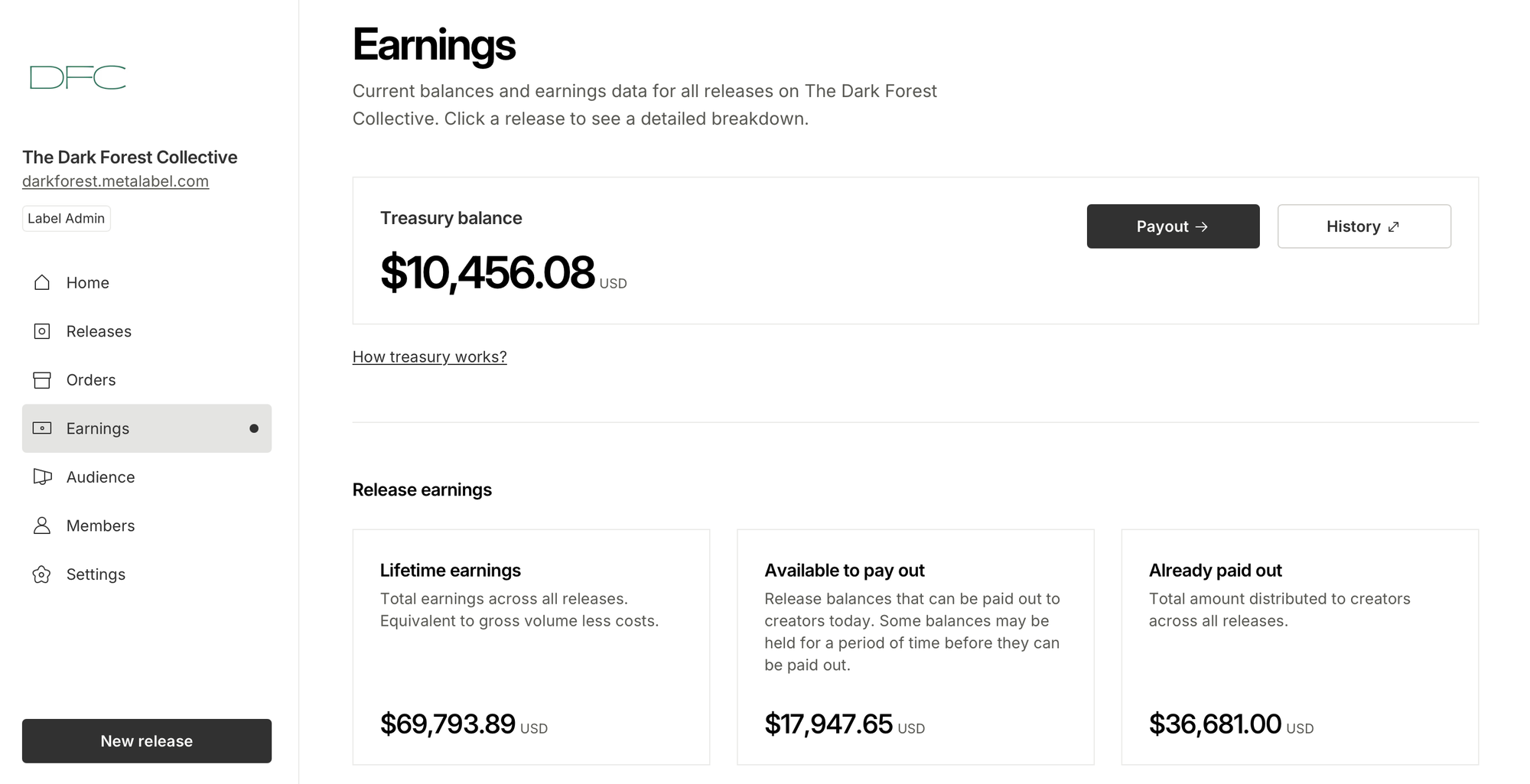Click the Home house icon
This screenshot has height=784, width=1530.
click(42, 283)
